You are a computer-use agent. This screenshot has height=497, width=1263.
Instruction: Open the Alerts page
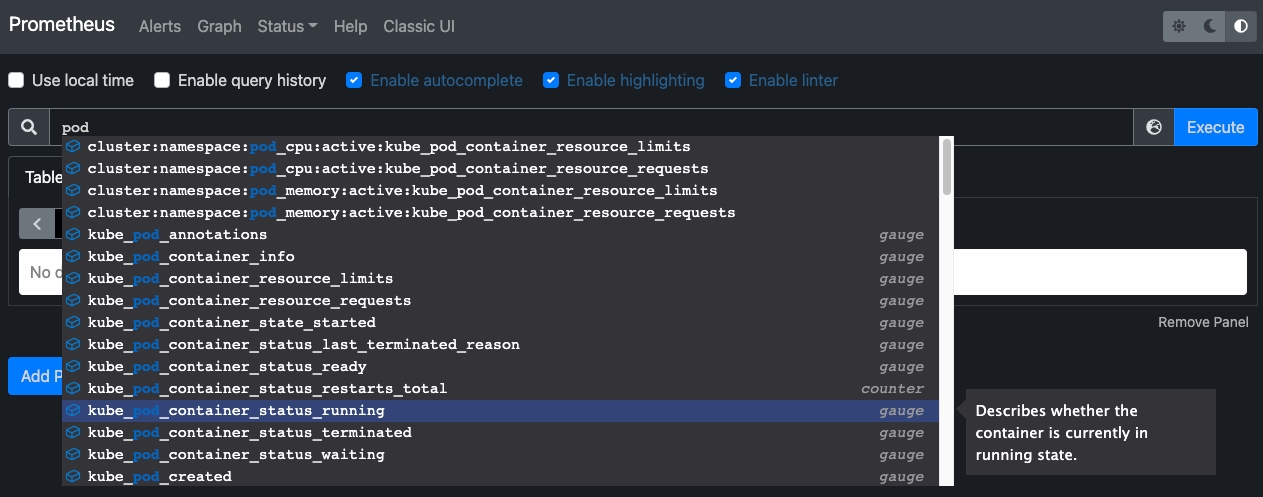(x=160, y=26)
